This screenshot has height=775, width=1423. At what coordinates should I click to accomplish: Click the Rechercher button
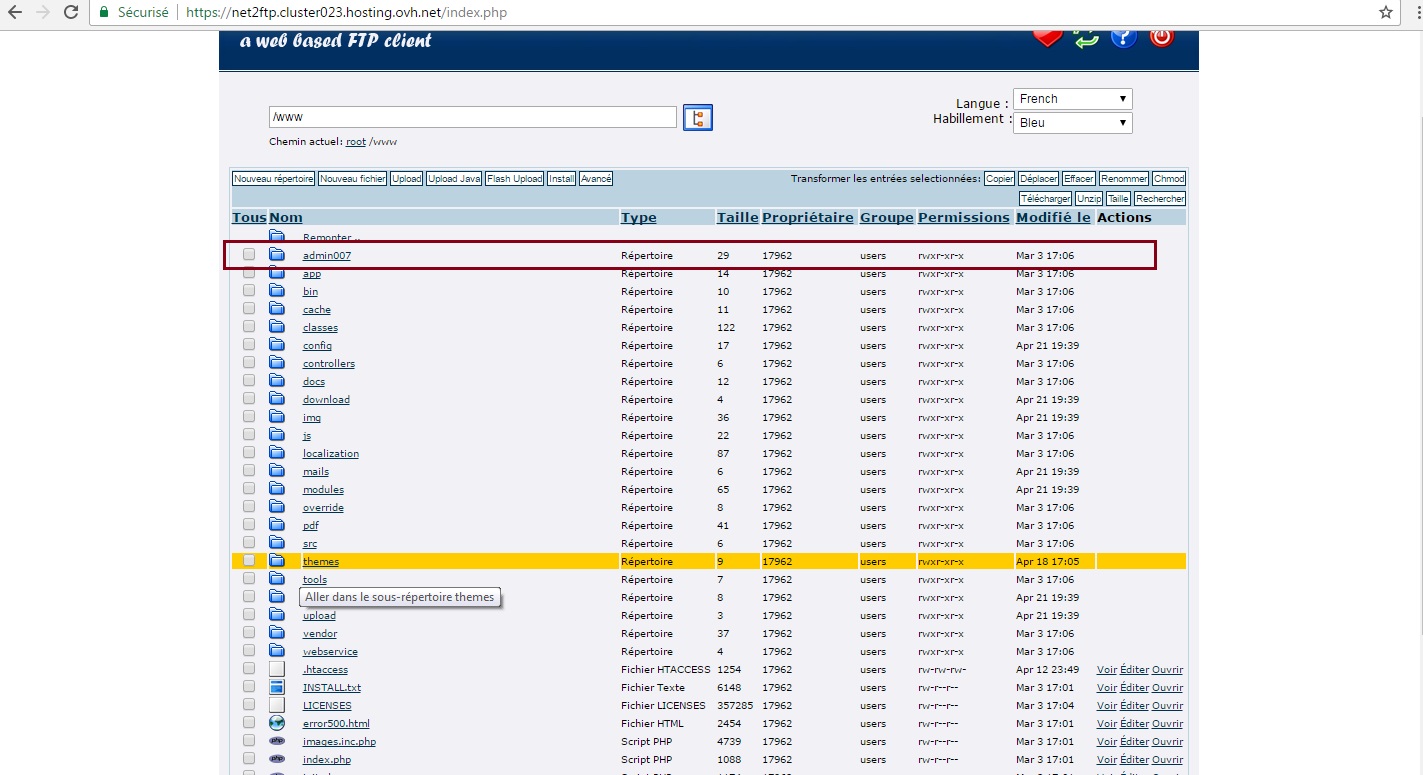click(1160, 199)
